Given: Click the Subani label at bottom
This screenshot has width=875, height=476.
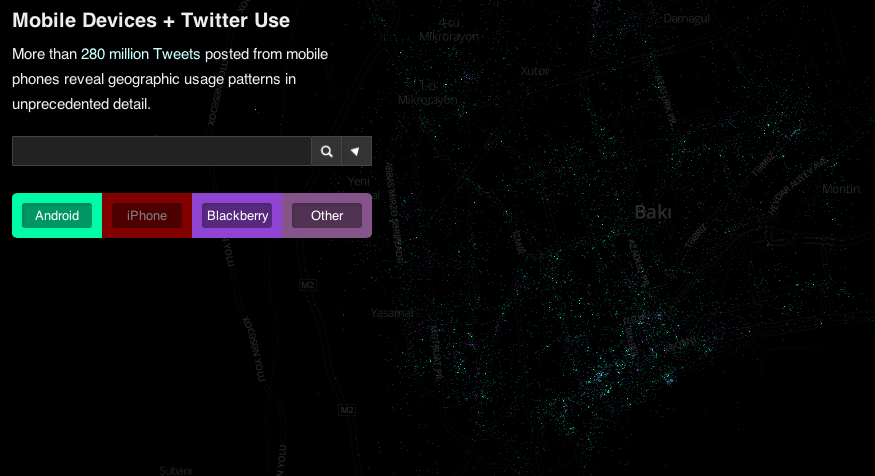Looking at the screenshot, I should [x=176, y=470].
